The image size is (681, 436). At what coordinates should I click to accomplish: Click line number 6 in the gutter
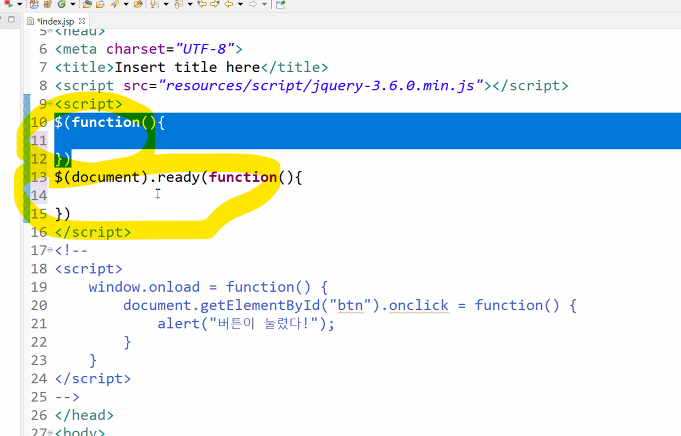click(x=43, y=49)
